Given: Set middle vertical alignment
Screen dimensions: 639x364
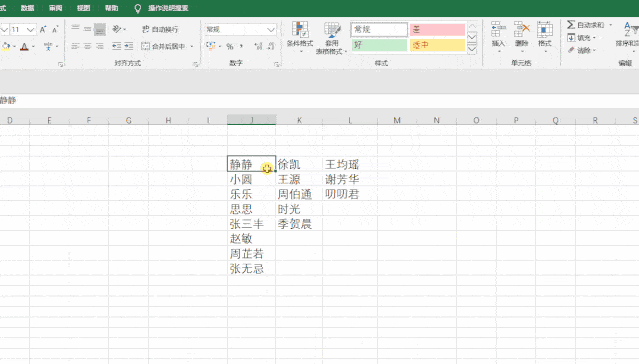Looking at the screenshot, I should click(87, 29).
